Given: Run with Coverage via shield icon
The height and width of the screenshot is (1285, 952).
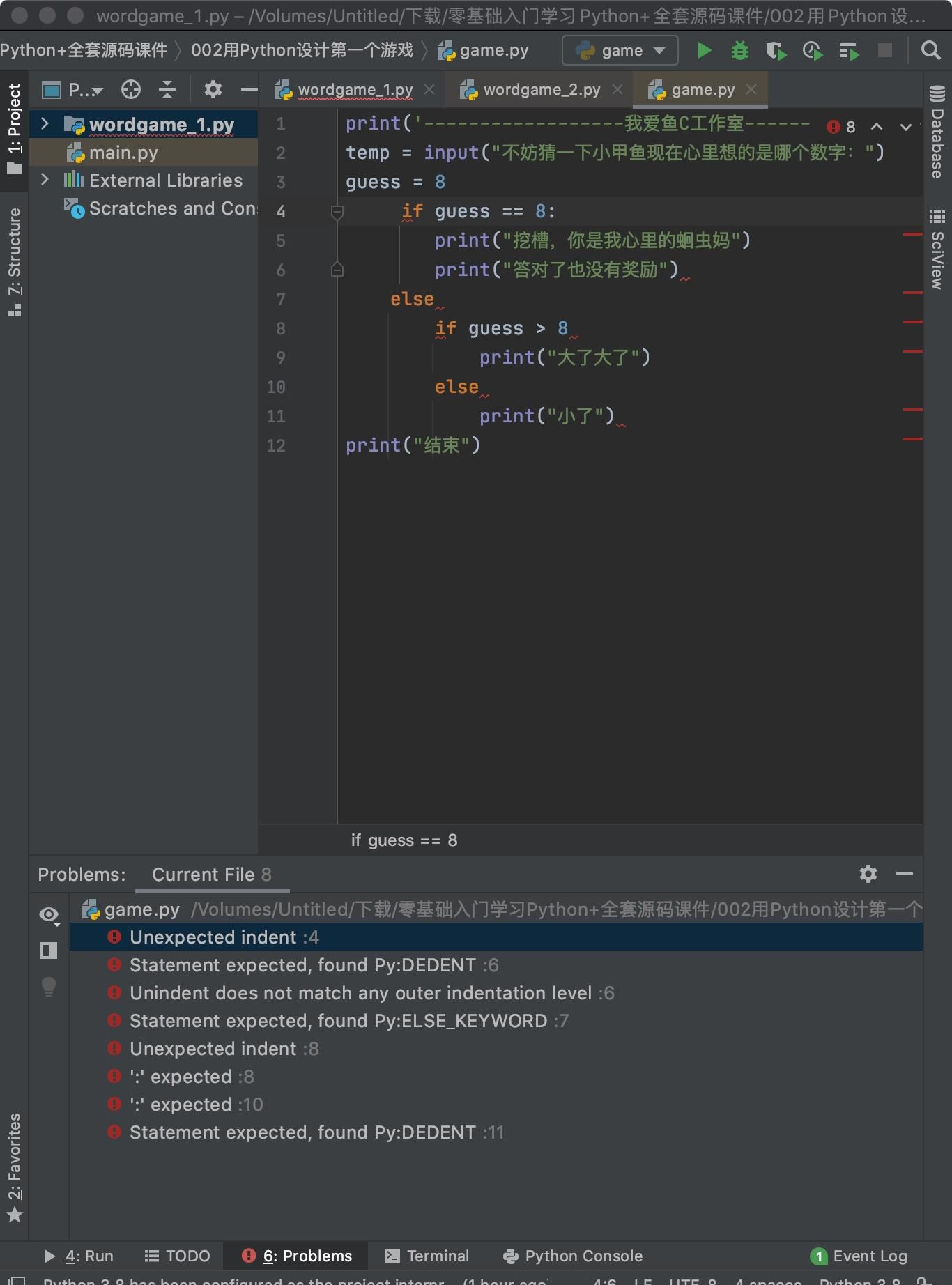Looking at the screenshot, I should coord(776,51).
